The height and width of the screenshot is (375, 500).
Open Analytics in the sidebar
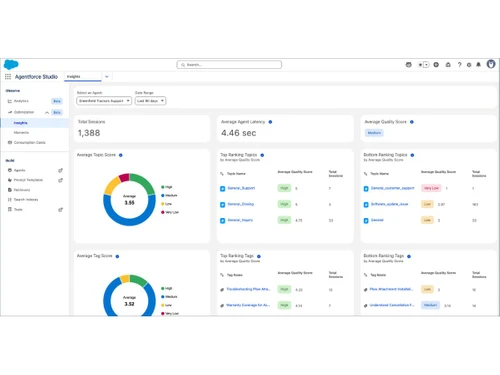21,101
